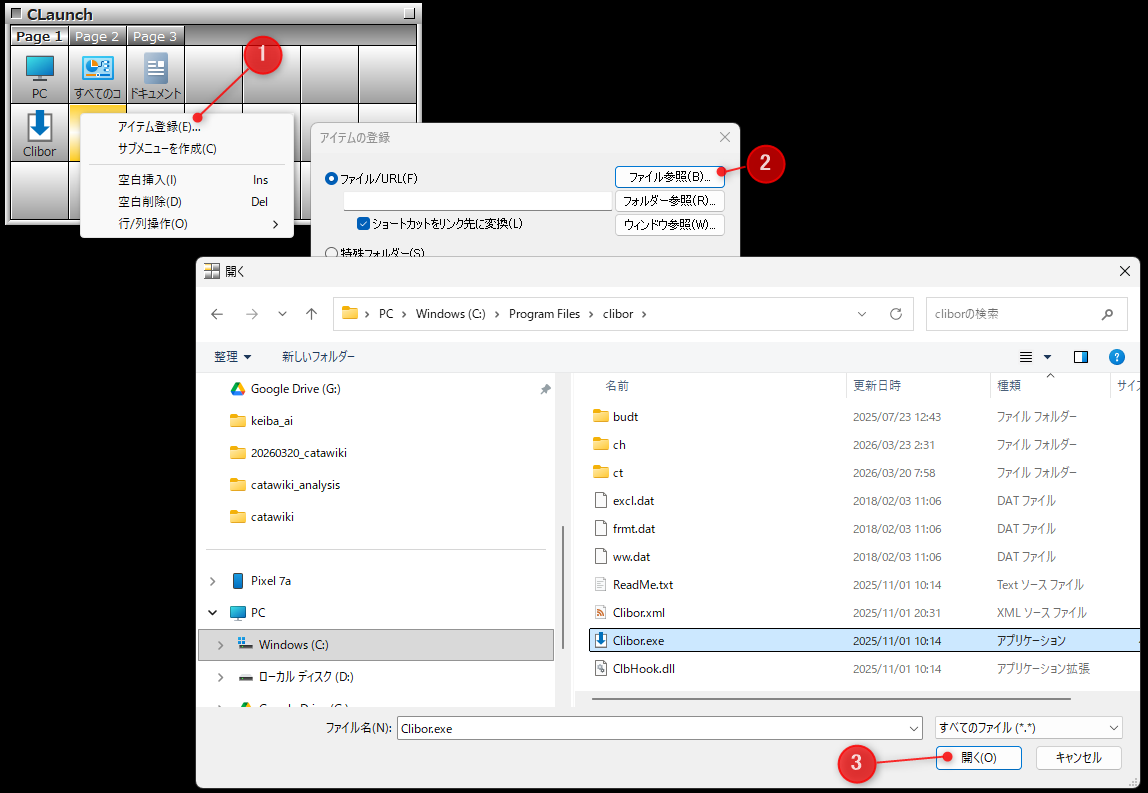Click the Refresh button beside address bar
This screenshot has height=793, width=1148.
coord(895,314)
